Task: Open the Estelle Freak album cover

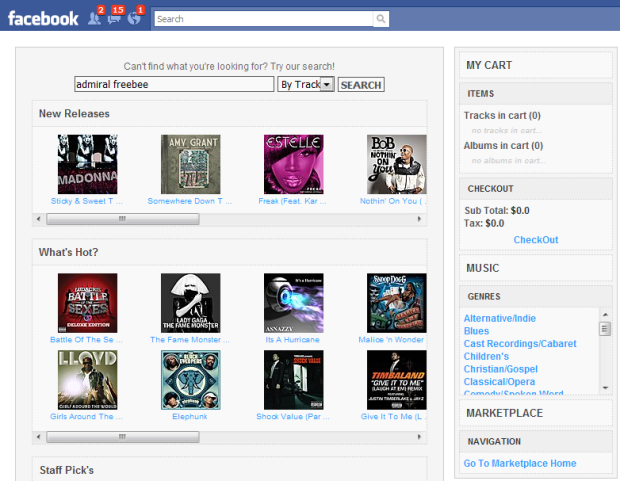Action: click(294, 164)
